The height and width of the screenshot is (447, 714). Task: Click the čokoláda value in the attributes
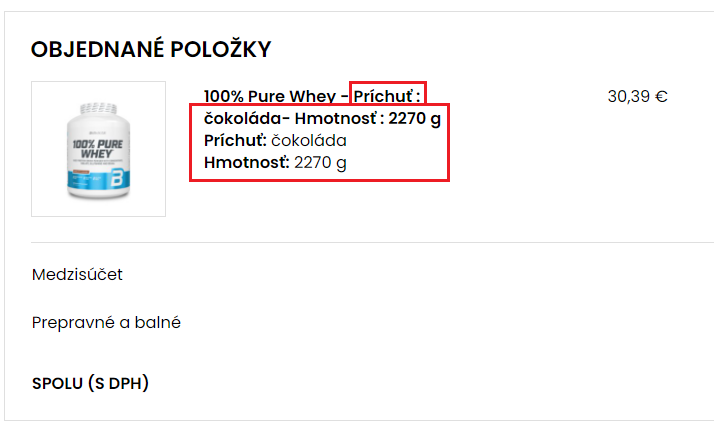[309, 141]
